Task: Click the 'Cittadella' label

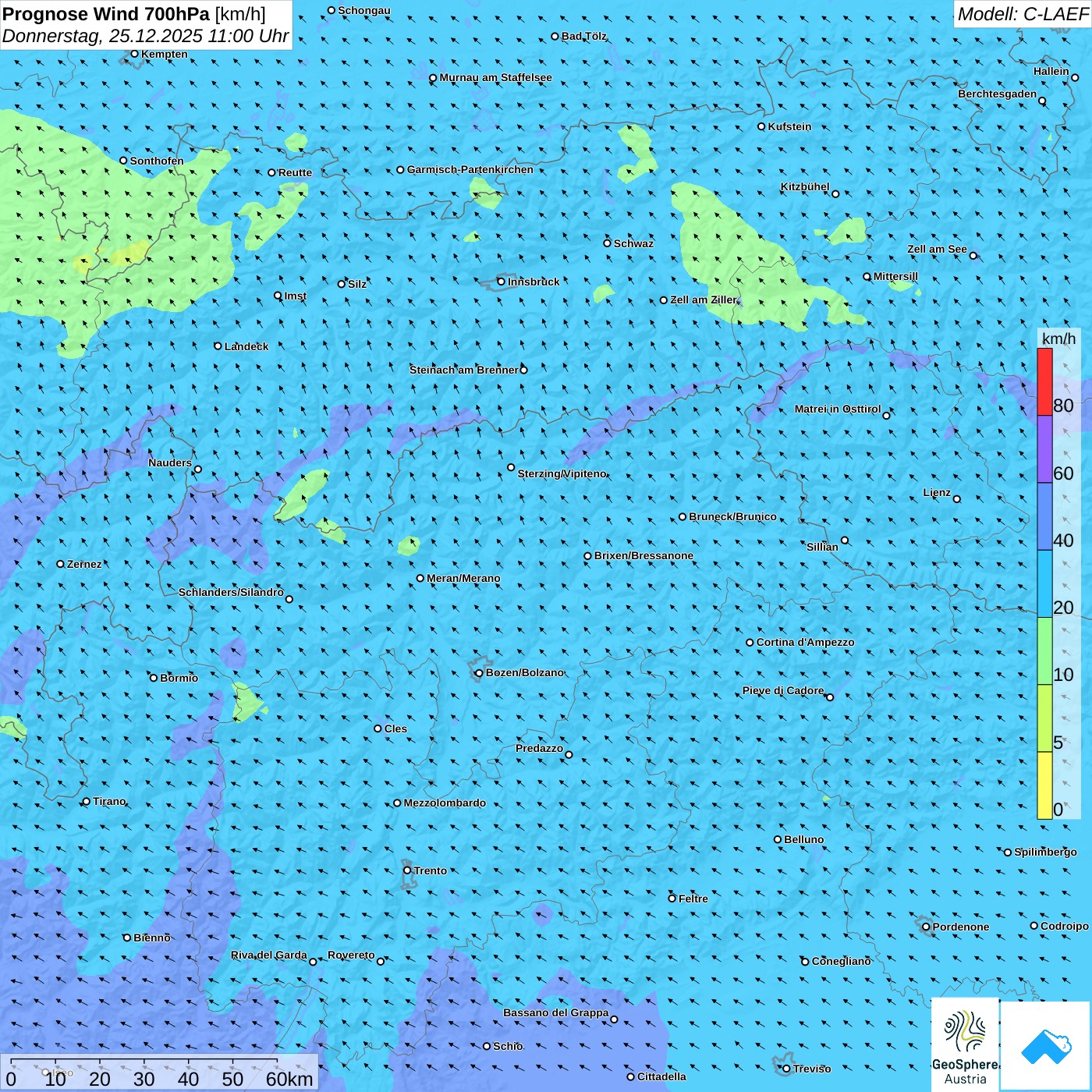Action: pos(661,1076)
